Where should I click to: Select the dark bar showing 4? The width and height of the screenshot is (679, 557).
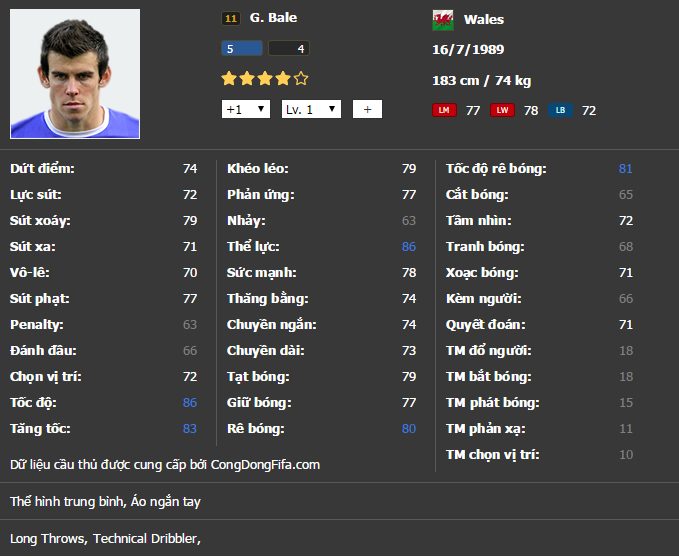tap(289, 48)
